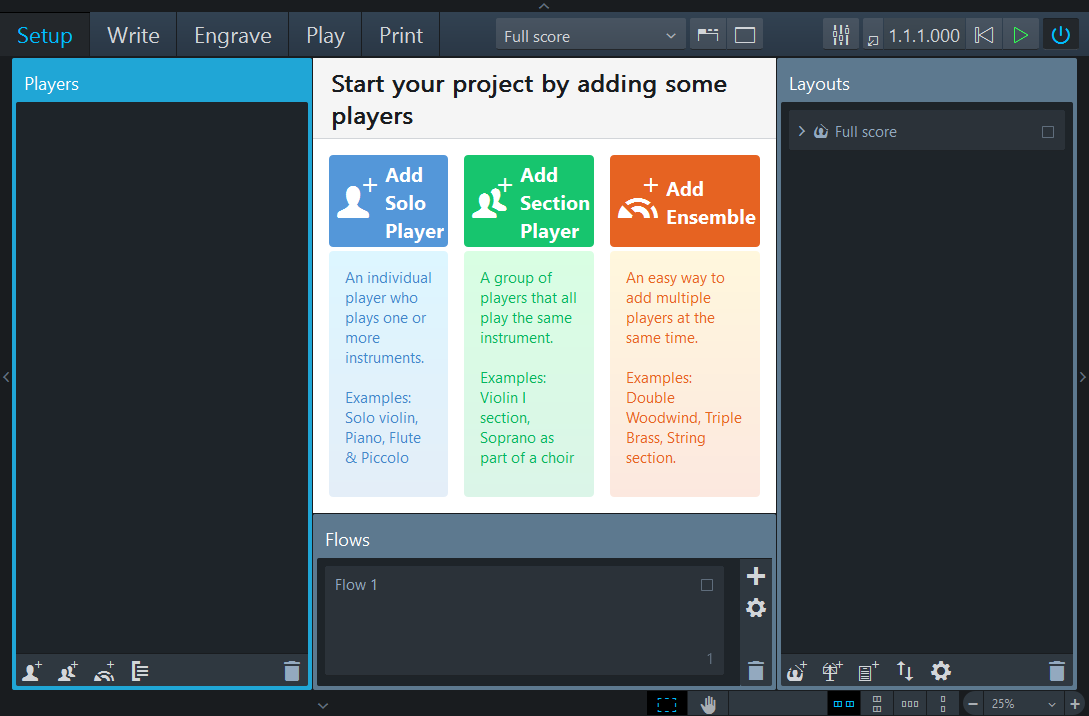The width and height of the screenshot is (1089, 716).
Task: Add a new flow with the plus icon
Action: [756, 576]
